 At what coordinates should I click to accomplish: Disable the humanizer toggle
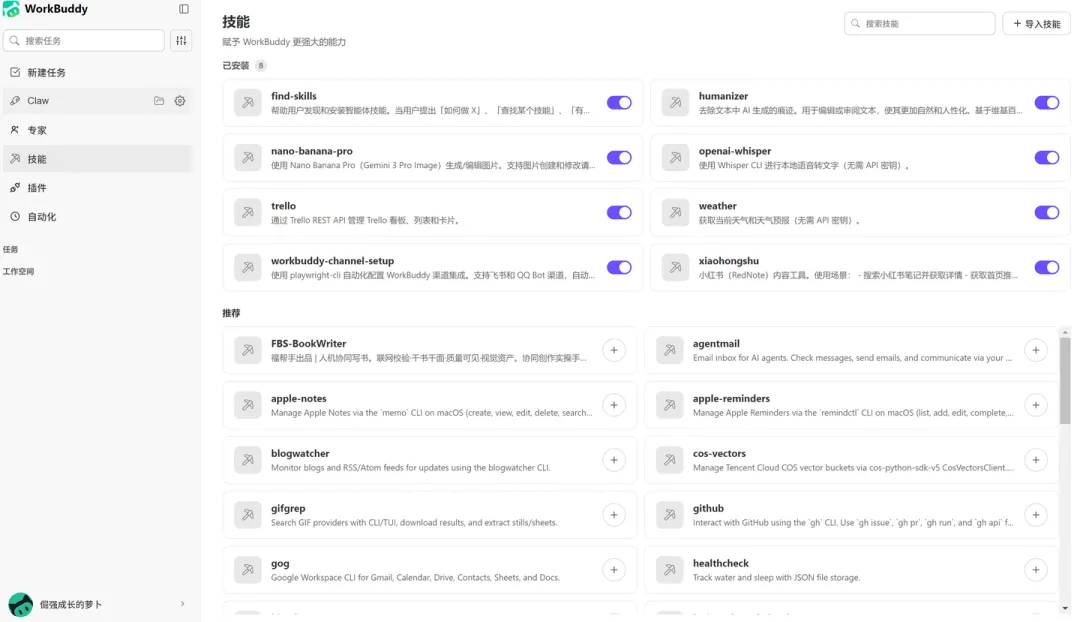click(1046, 103)
